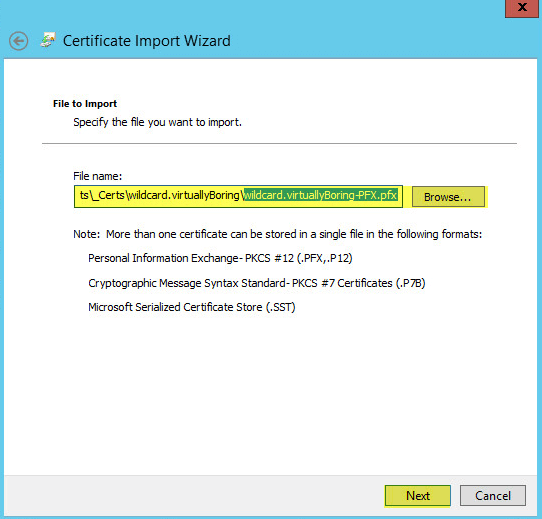Click the 'Cryptographic Message Syntax Standard' line
This screenshot has height=519, width=542.
coord(256,283)
